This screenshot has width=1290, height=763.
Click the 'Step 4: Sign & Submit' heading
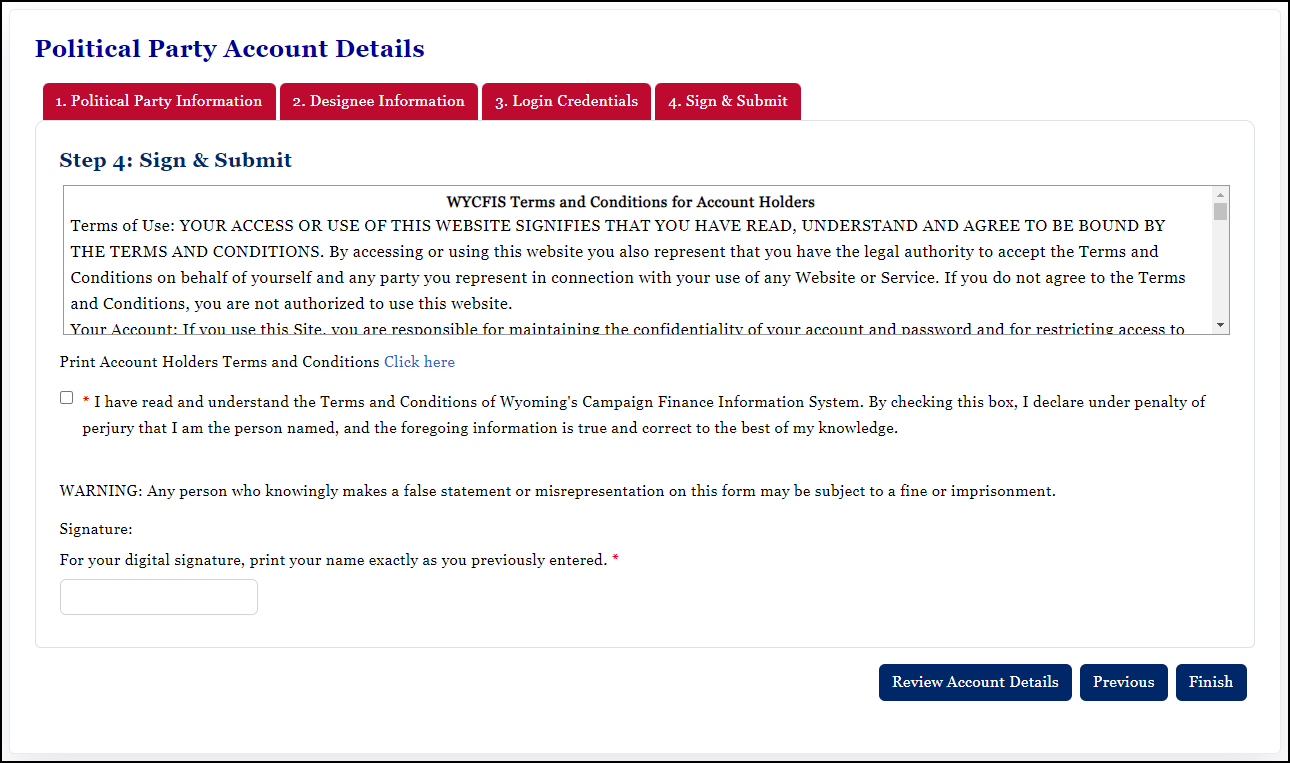176,160
